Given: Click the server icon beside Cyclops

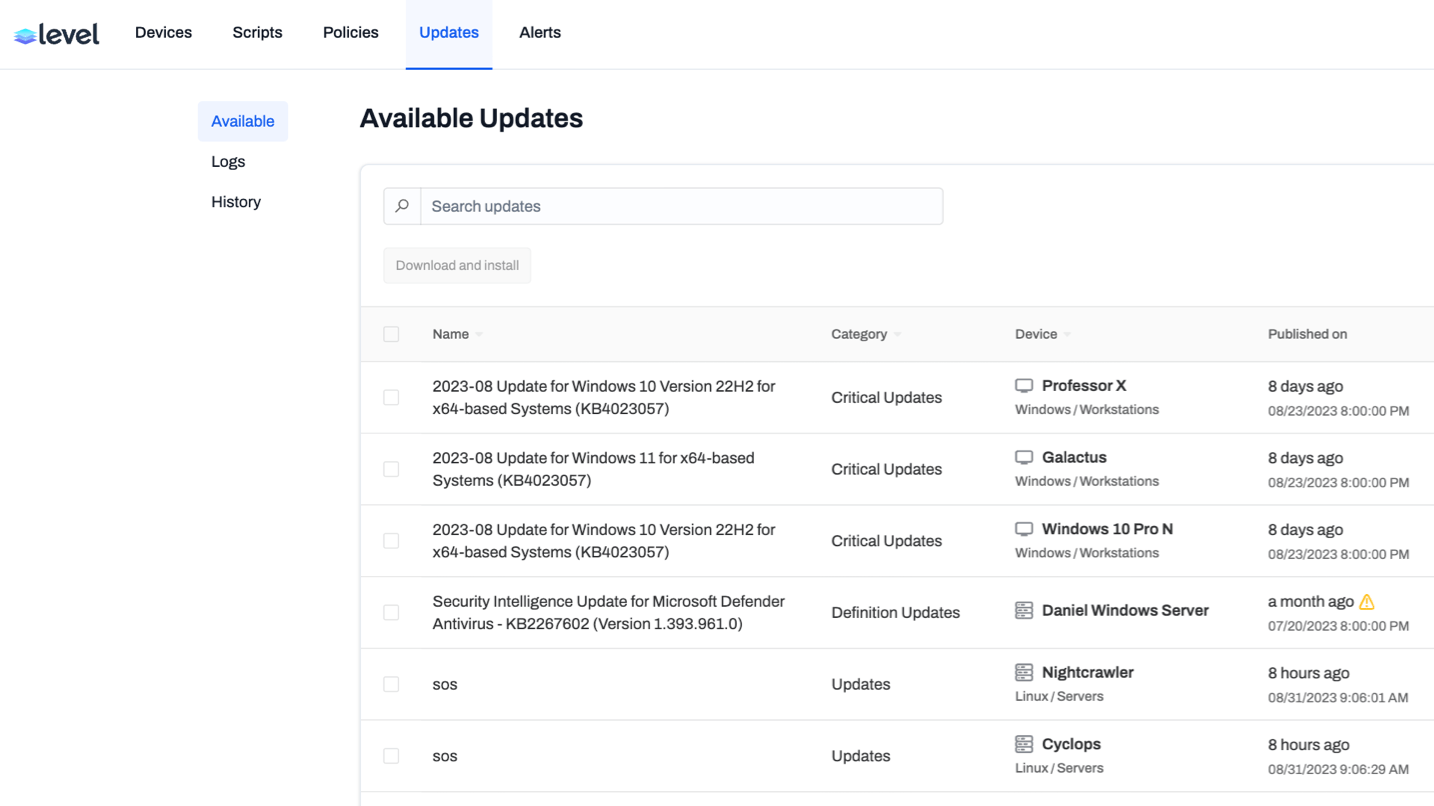Looking at the screenshot, I should point(1024,744).
